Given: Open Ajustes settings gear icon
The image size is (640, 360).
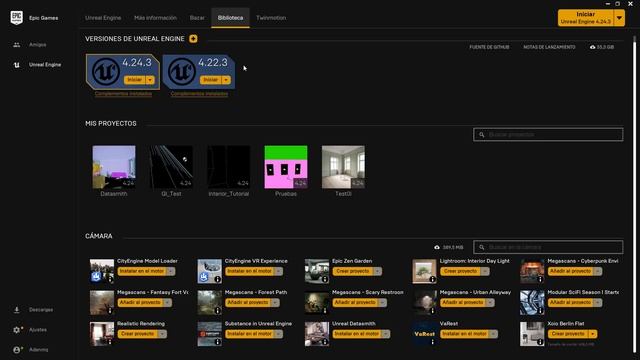Looking at the screenshot, I should (x=17, y=330).
